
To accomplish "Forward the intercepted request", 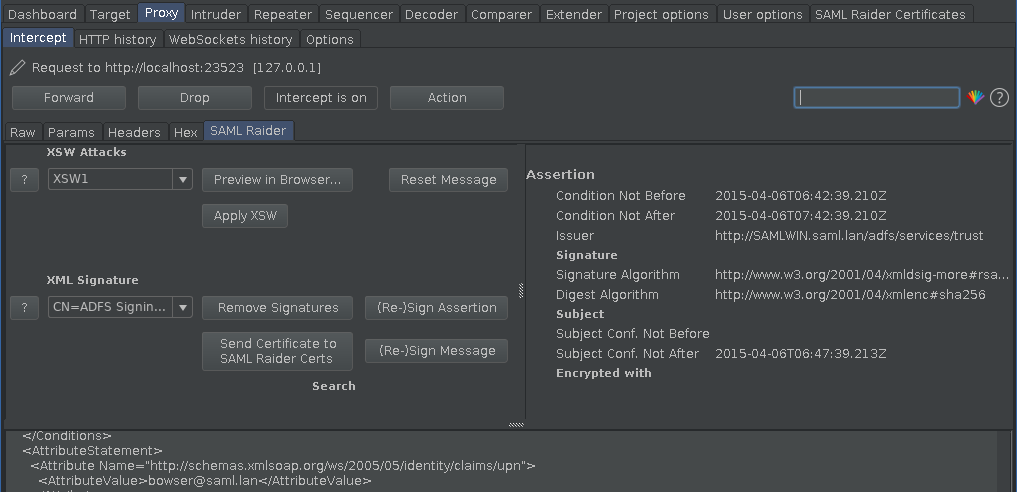I will [x=69, y=98].
